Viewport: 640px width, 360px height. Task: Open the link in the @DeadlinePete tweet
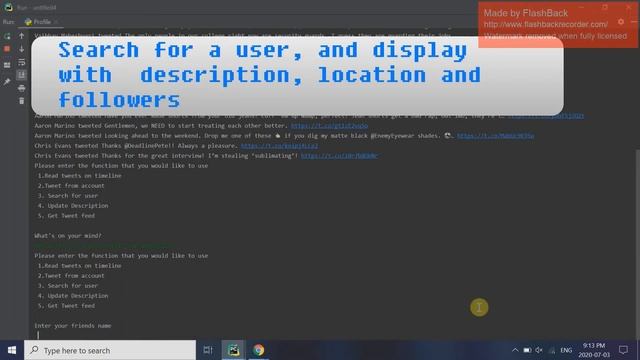279,146
